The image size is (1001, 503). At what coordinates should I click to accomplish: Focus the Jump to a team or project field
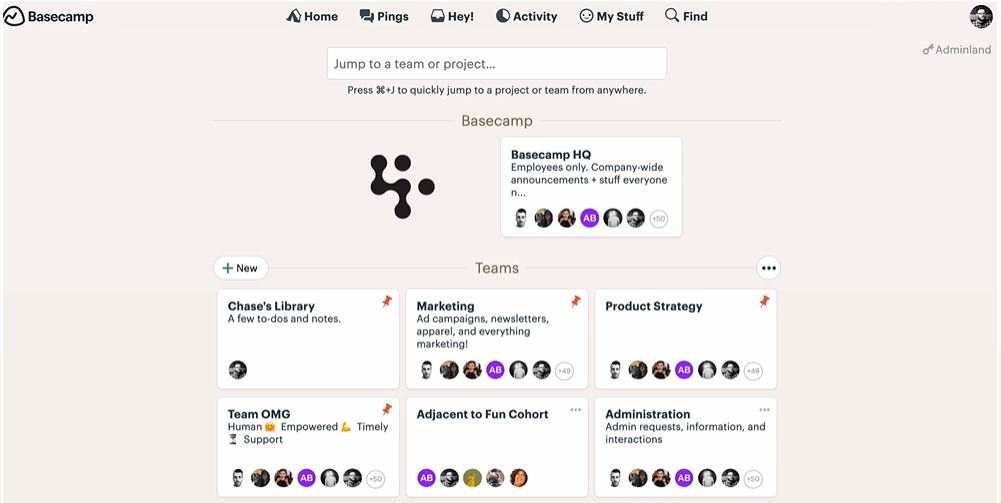(497, 63)
